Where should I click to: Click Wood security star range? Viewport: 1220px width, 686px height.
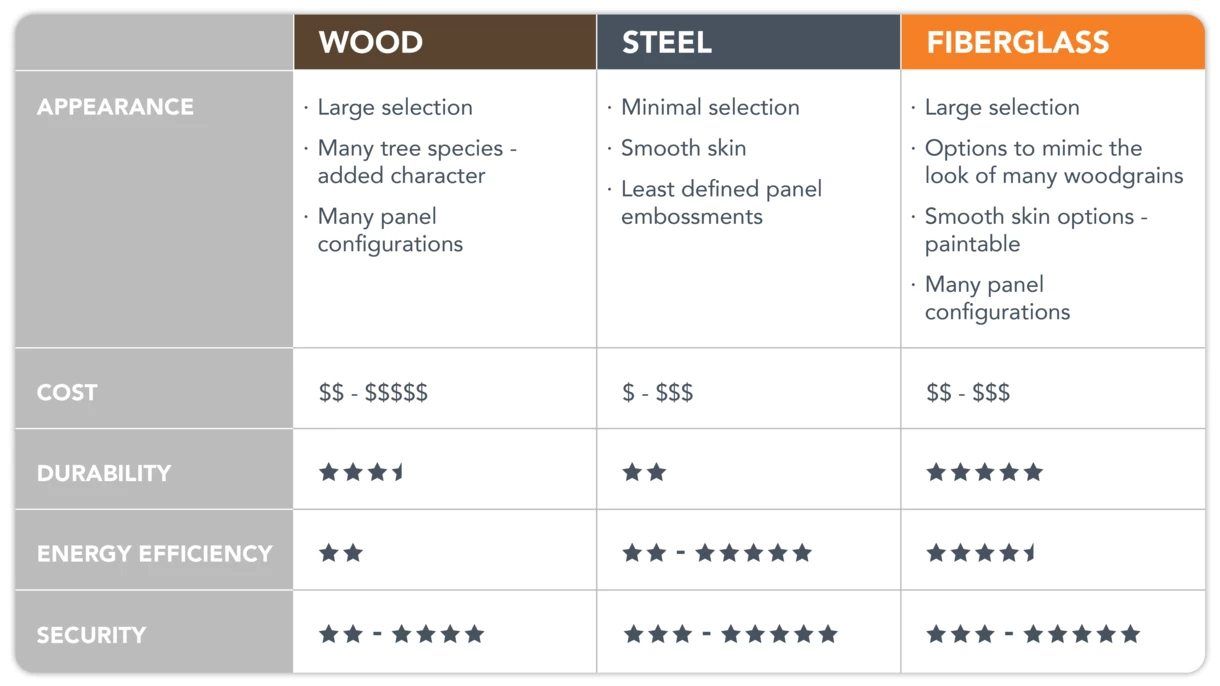[401, 634]
